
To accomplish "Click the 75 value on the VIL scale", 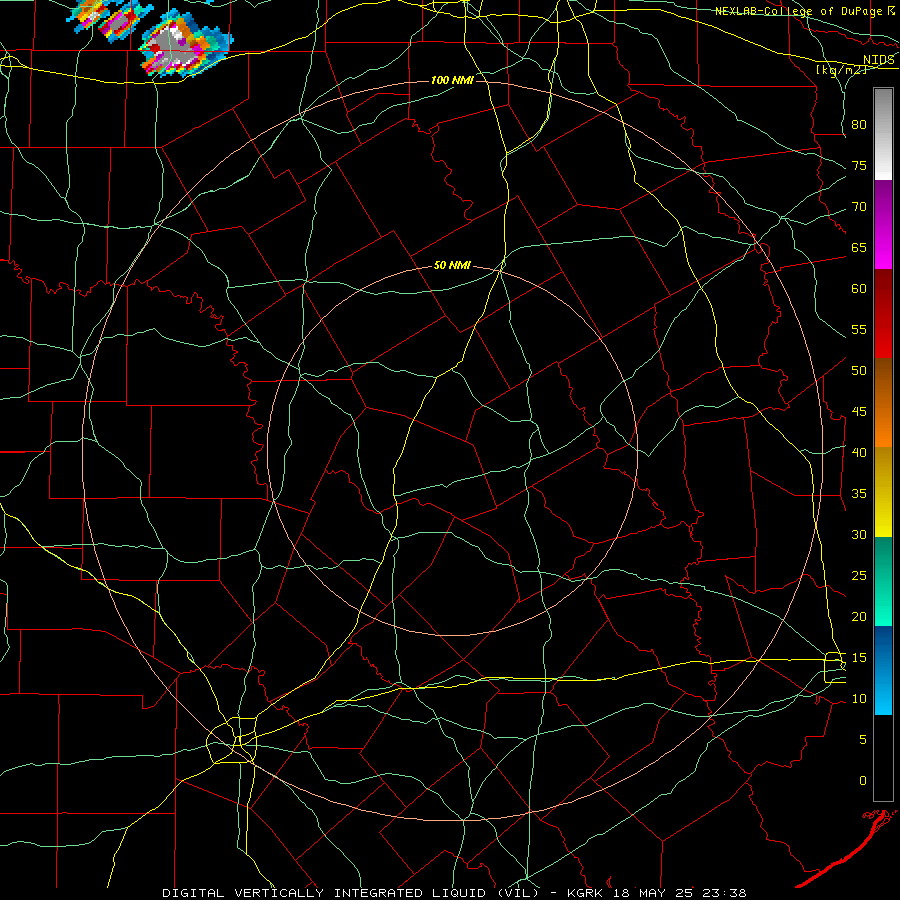I will [x=859, y=165].
